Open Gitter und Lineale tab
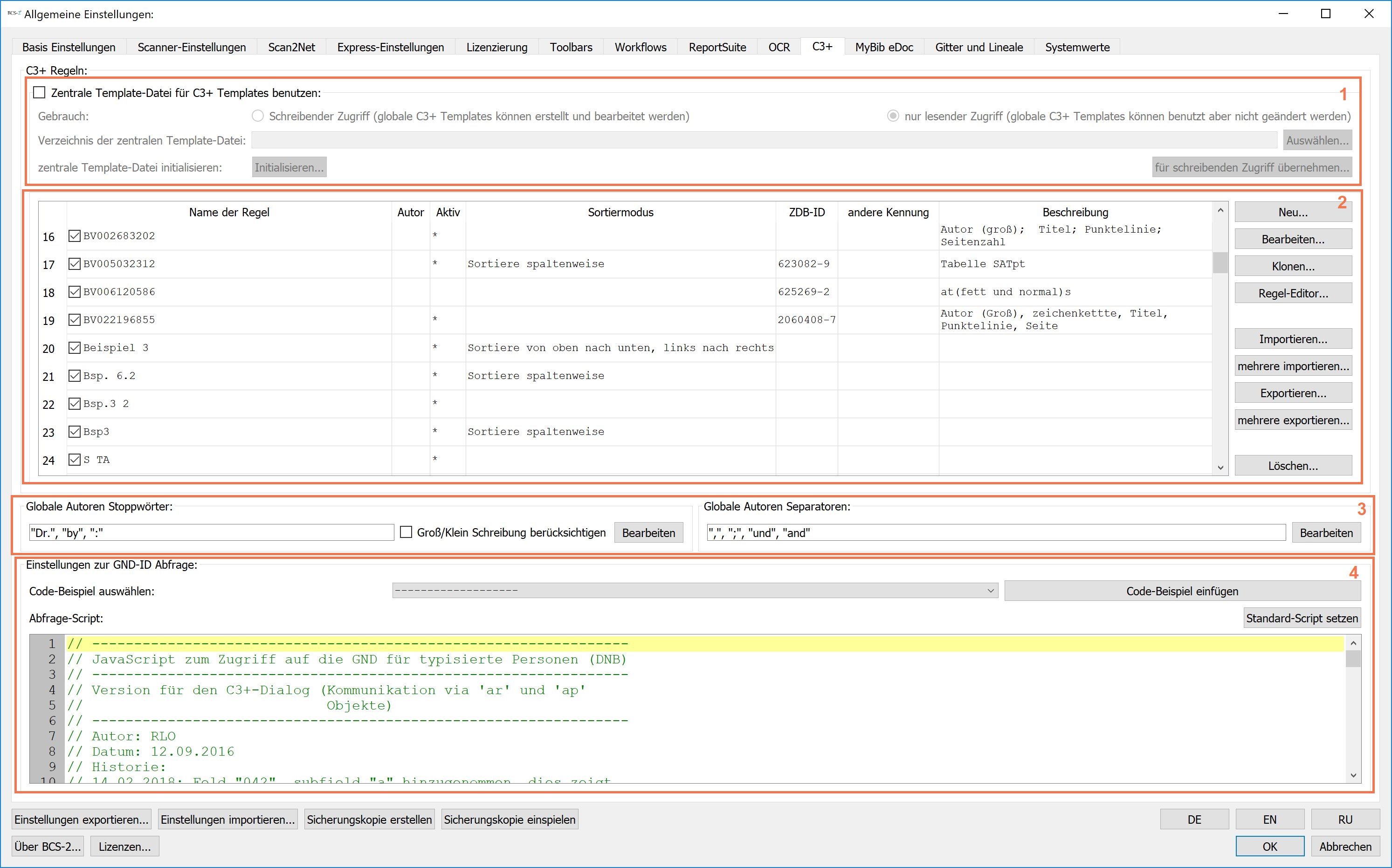 (x=979, y=47)
